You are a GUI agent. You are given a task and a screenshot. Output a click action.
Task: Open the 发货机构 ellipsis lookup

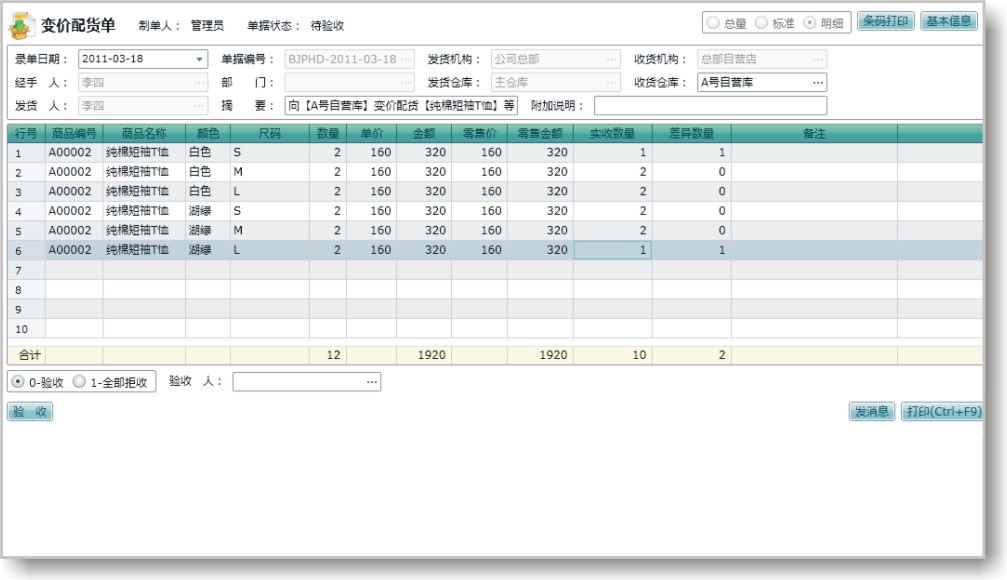click(611, 59)
